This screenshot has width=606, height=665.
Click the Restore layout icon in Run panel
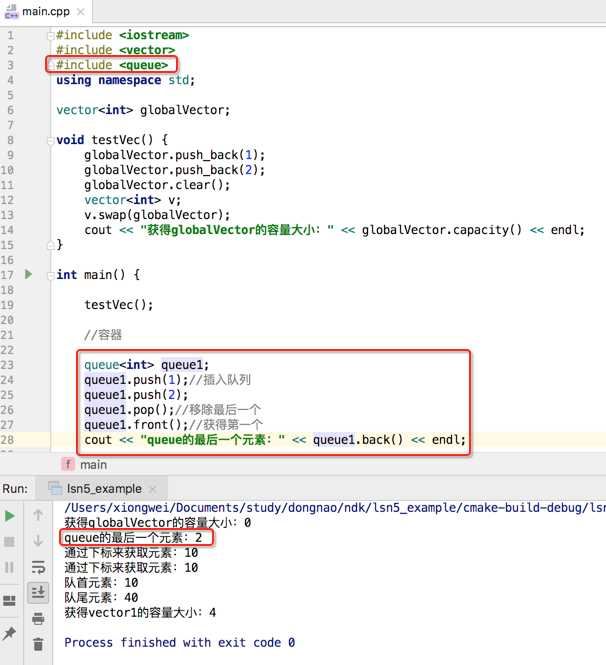9,601
